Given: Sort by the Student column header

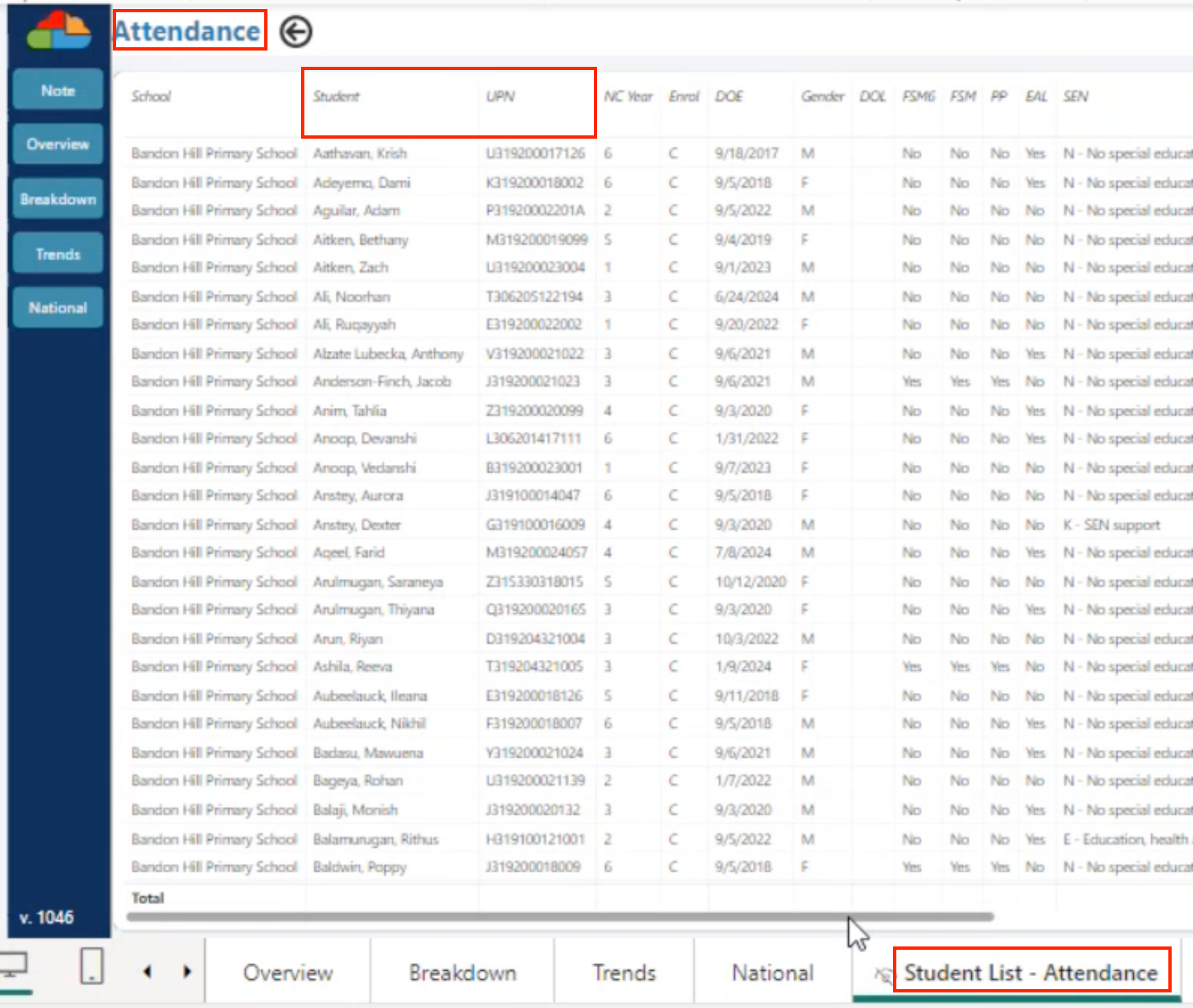Looking at the screenshot, I should (x=335, y=97).
